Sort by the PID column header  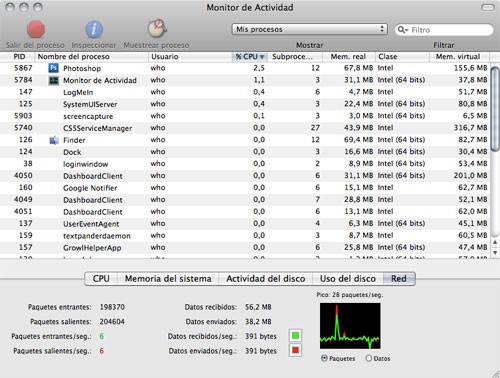click(18, 57)
